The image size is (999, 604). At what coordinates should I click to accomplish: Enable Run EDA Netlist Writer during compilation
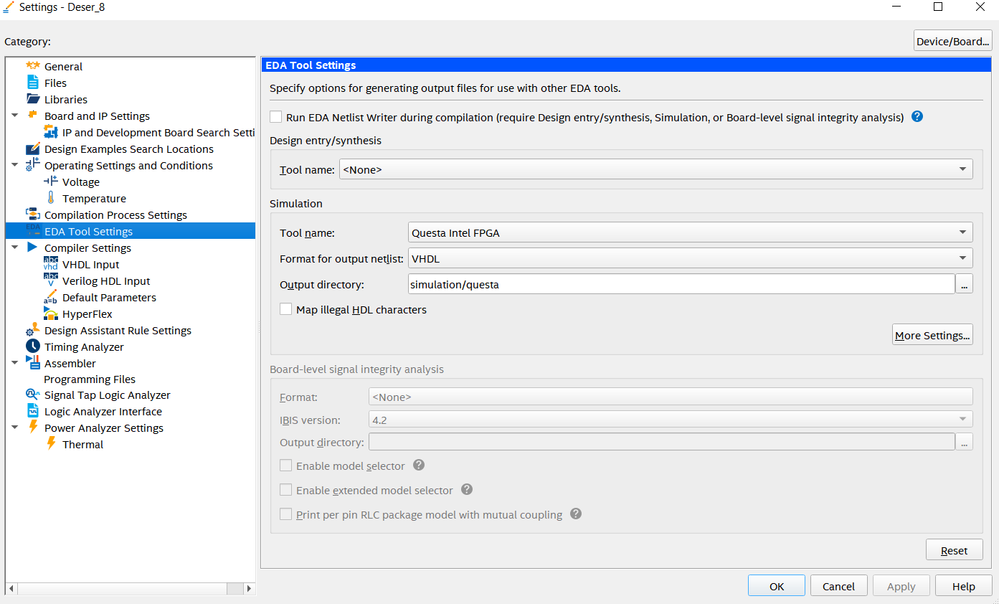(x=276, y=117)
